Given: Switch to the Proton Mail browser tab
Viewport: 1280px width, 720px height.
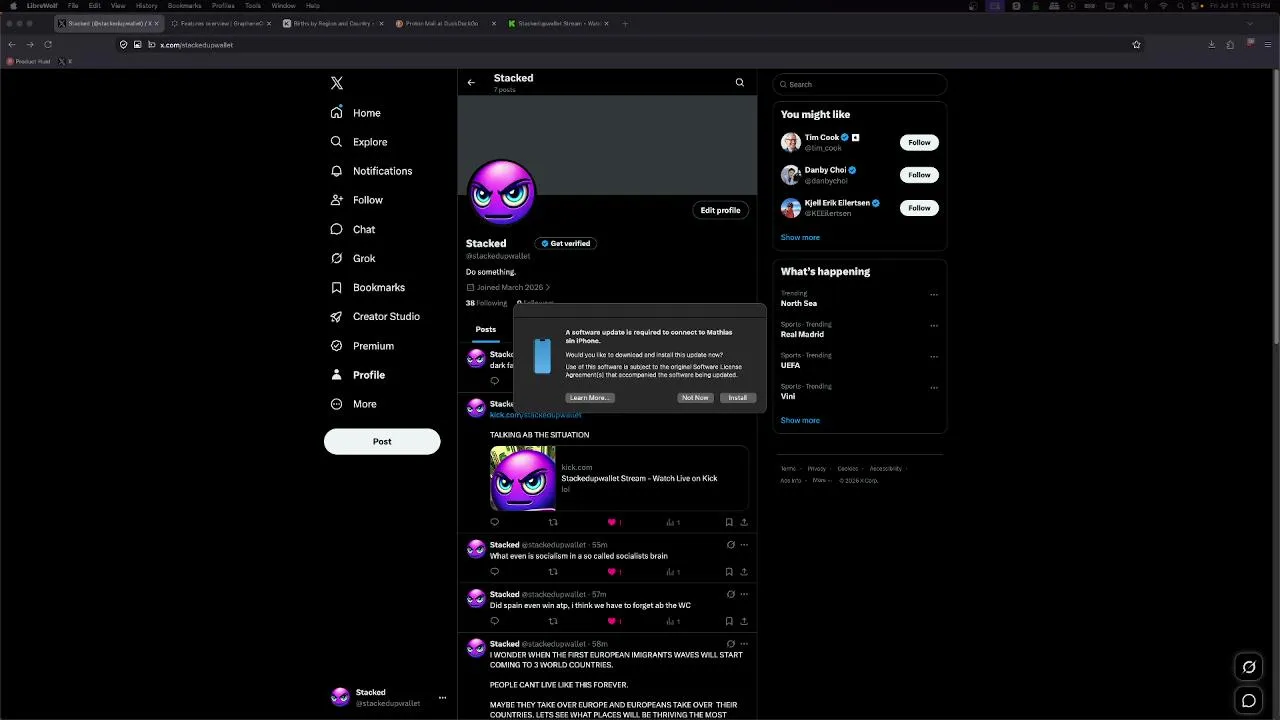Looking at the screenshot, I should pos(444,23).
